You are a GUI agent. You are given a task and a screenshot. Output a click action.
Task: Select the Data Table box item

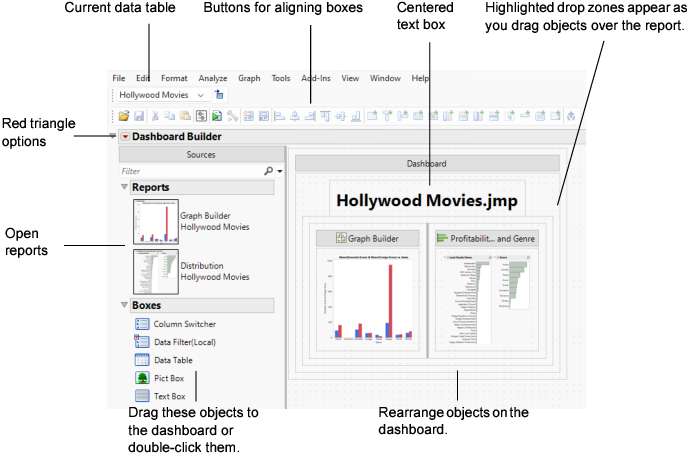(x=164, y=360)
